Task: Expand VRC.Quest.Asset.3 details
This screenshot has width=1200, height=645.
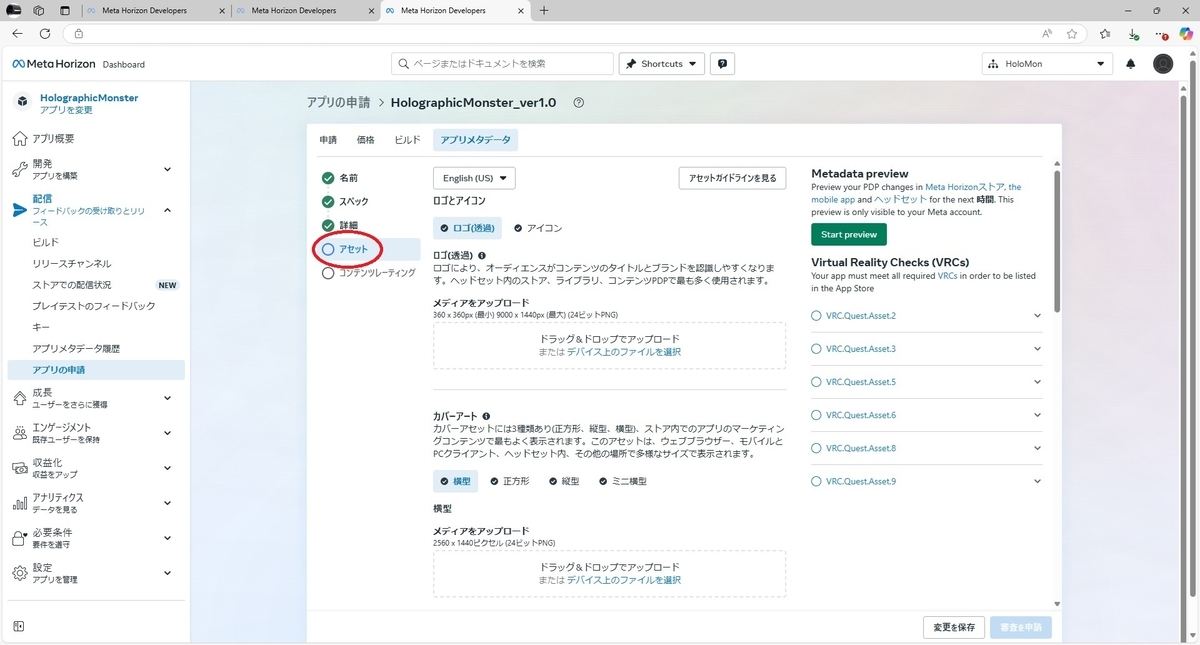Action: (1037, 349)
